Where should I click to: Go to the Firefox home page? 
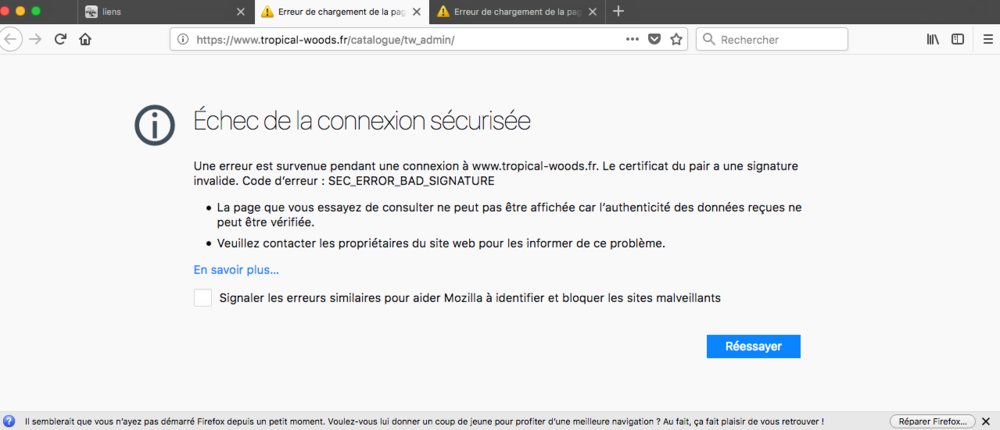pos(85,40)
